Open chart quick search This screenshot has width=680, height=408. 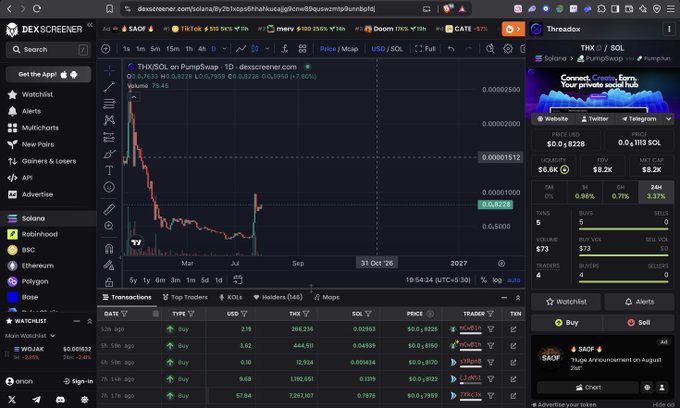pyautogui.click(x=490, y=49)
